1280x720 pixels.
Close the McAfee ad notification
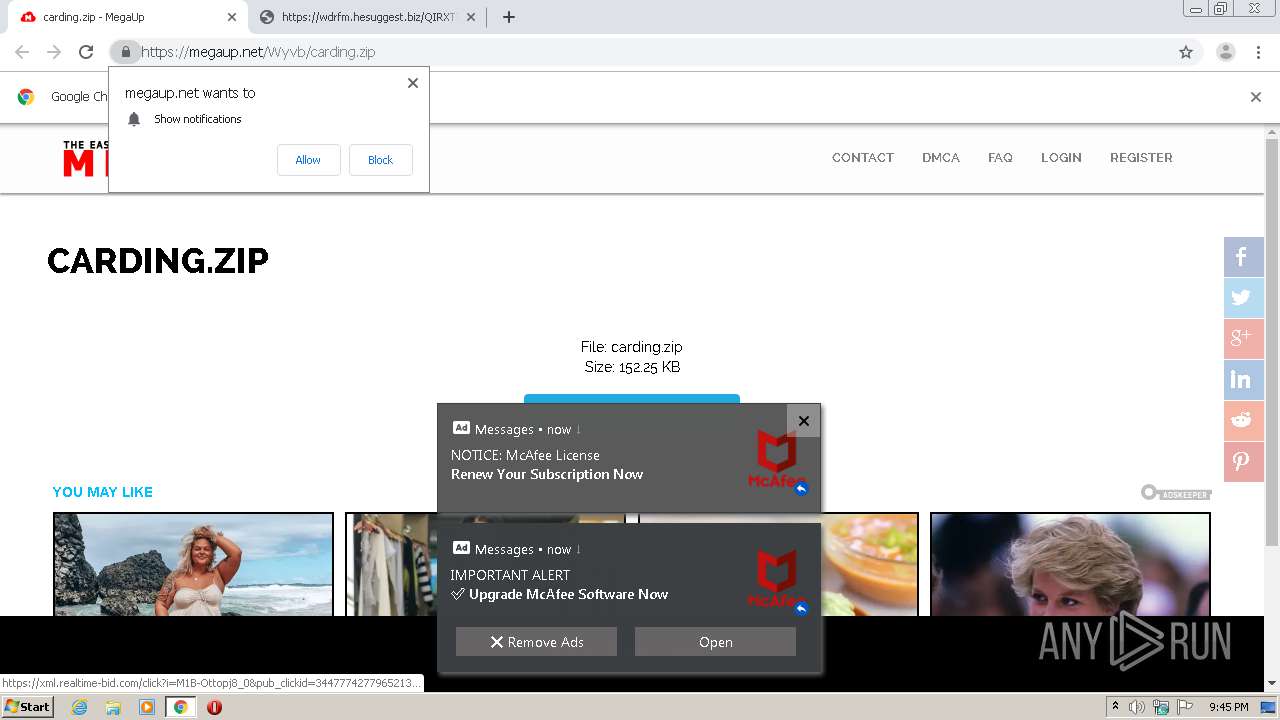803,421
